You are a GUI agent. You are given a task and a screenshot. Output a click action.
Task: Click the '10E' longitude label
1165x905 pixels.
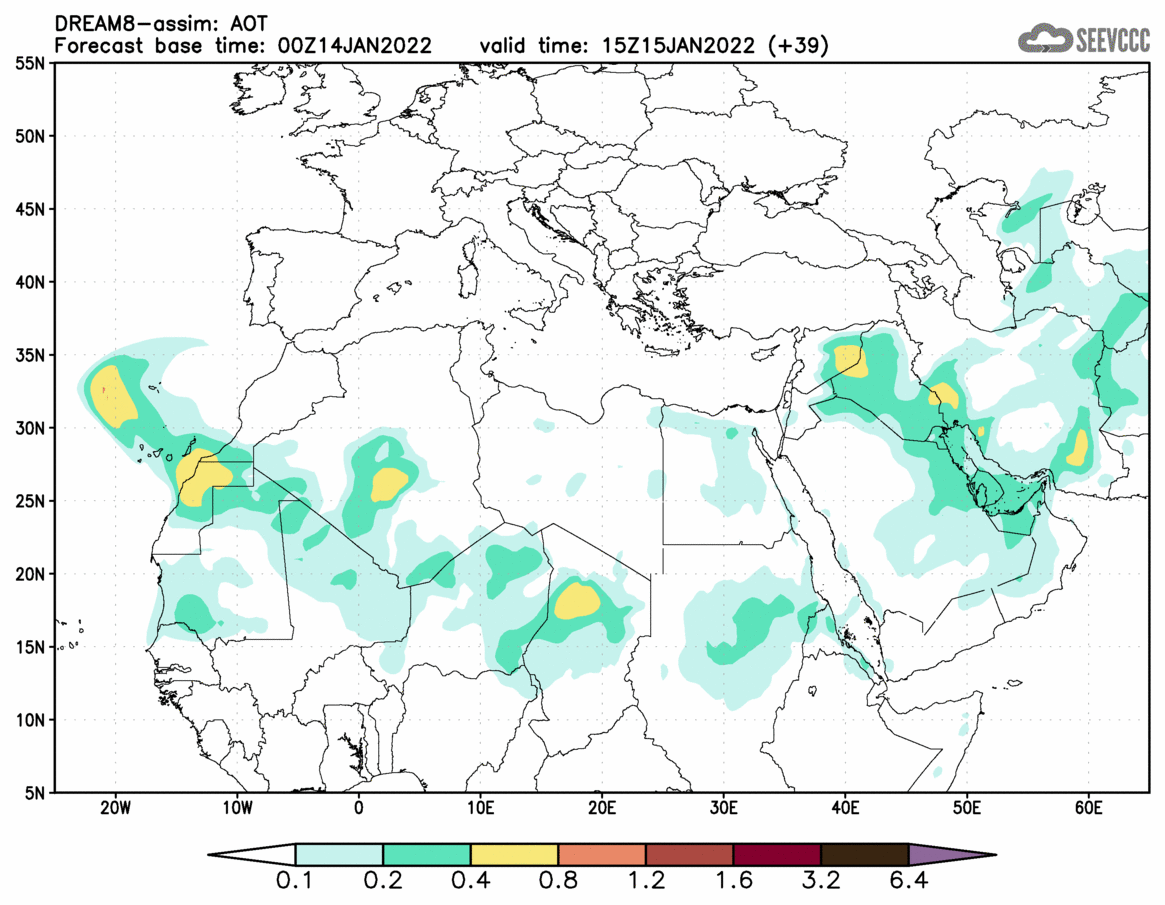click(x=480, y=808)
